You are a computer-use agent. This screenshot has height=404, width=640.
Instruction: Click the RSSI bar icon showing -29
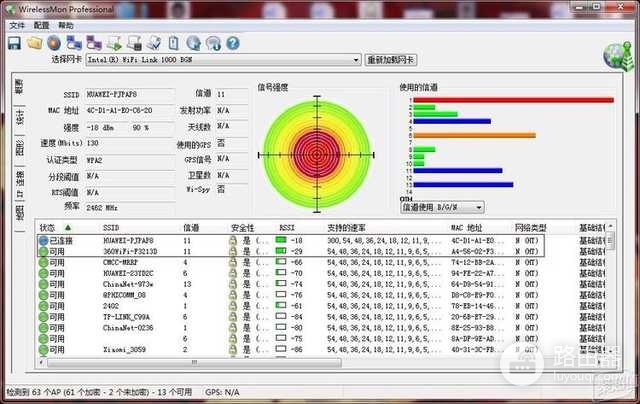click(281, 251)
